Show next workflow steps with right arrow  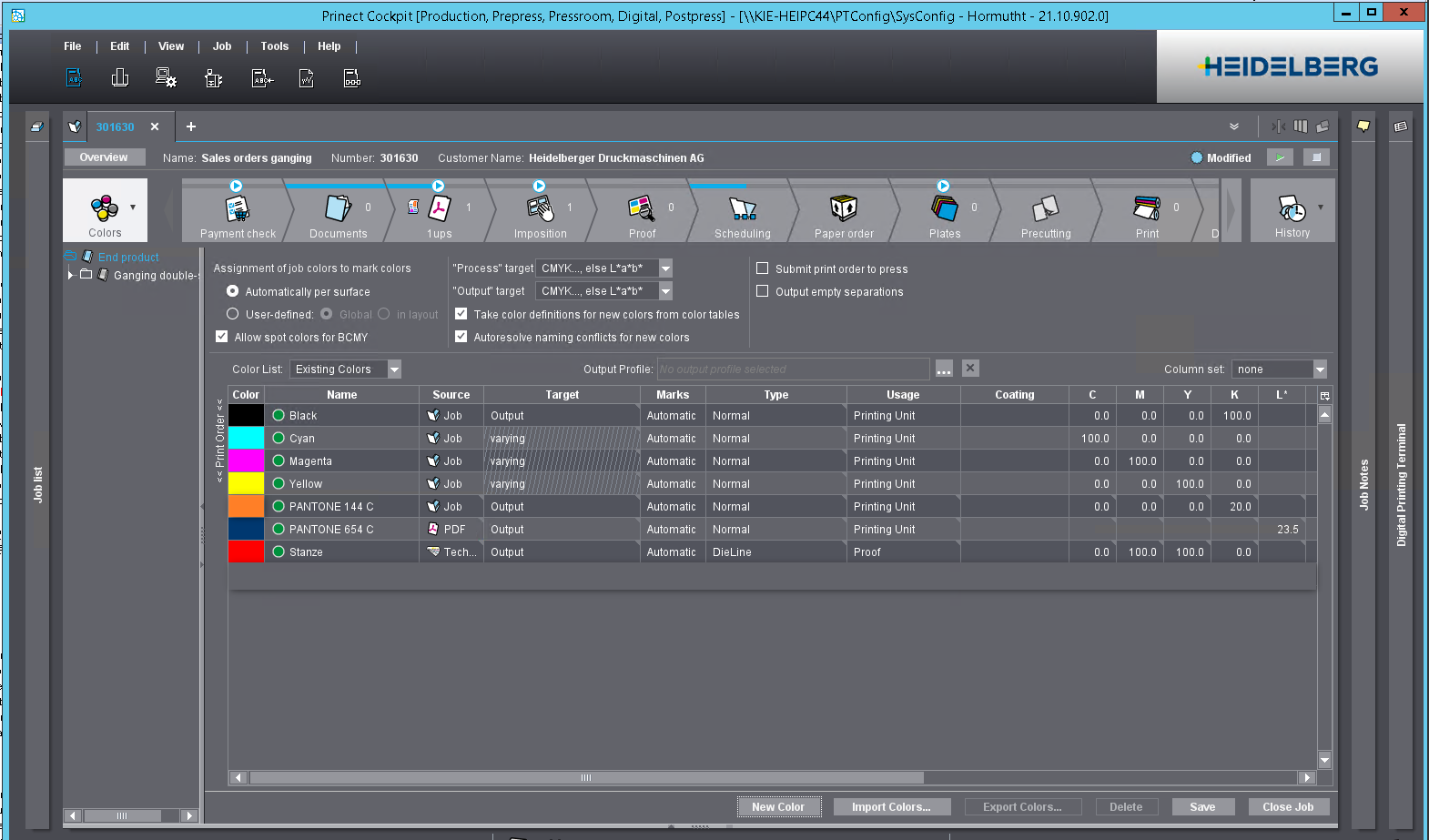point(1231,210)
